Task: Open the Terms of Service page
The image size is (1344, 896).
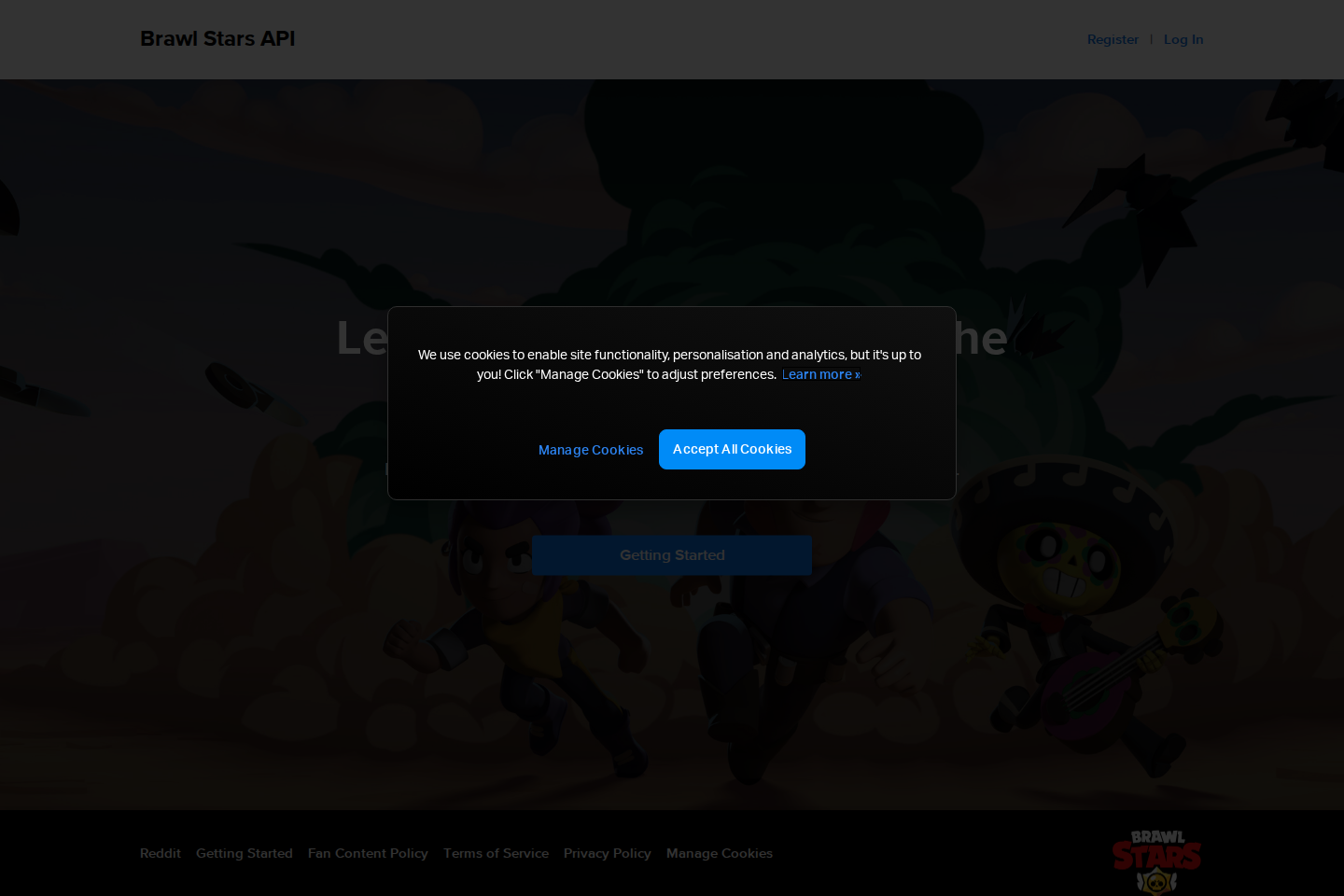Action: click(496, 853)
